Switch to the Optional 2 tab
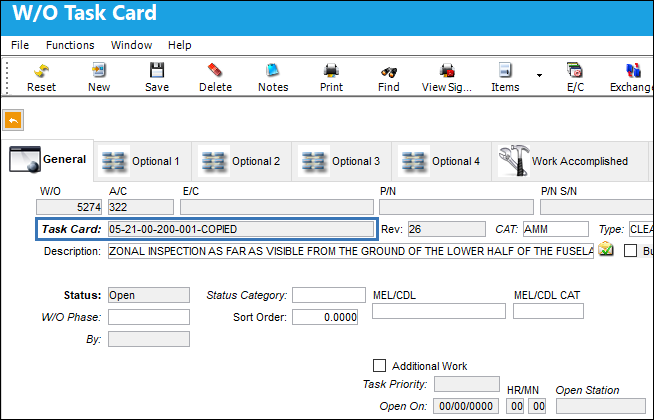Image resolution: width=654 pixels, height=420 pixels. (242, 161)
